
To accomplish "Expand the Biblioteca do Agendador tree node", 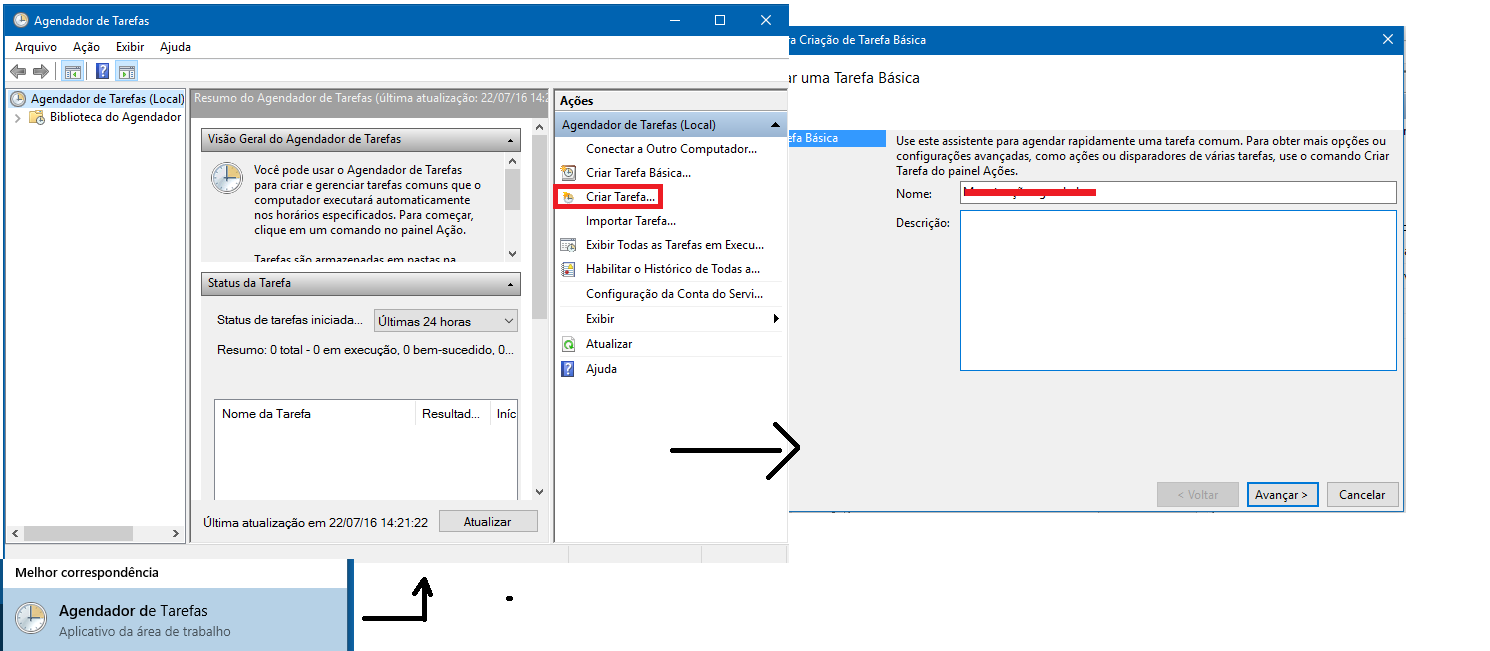I will pos(17,118).
